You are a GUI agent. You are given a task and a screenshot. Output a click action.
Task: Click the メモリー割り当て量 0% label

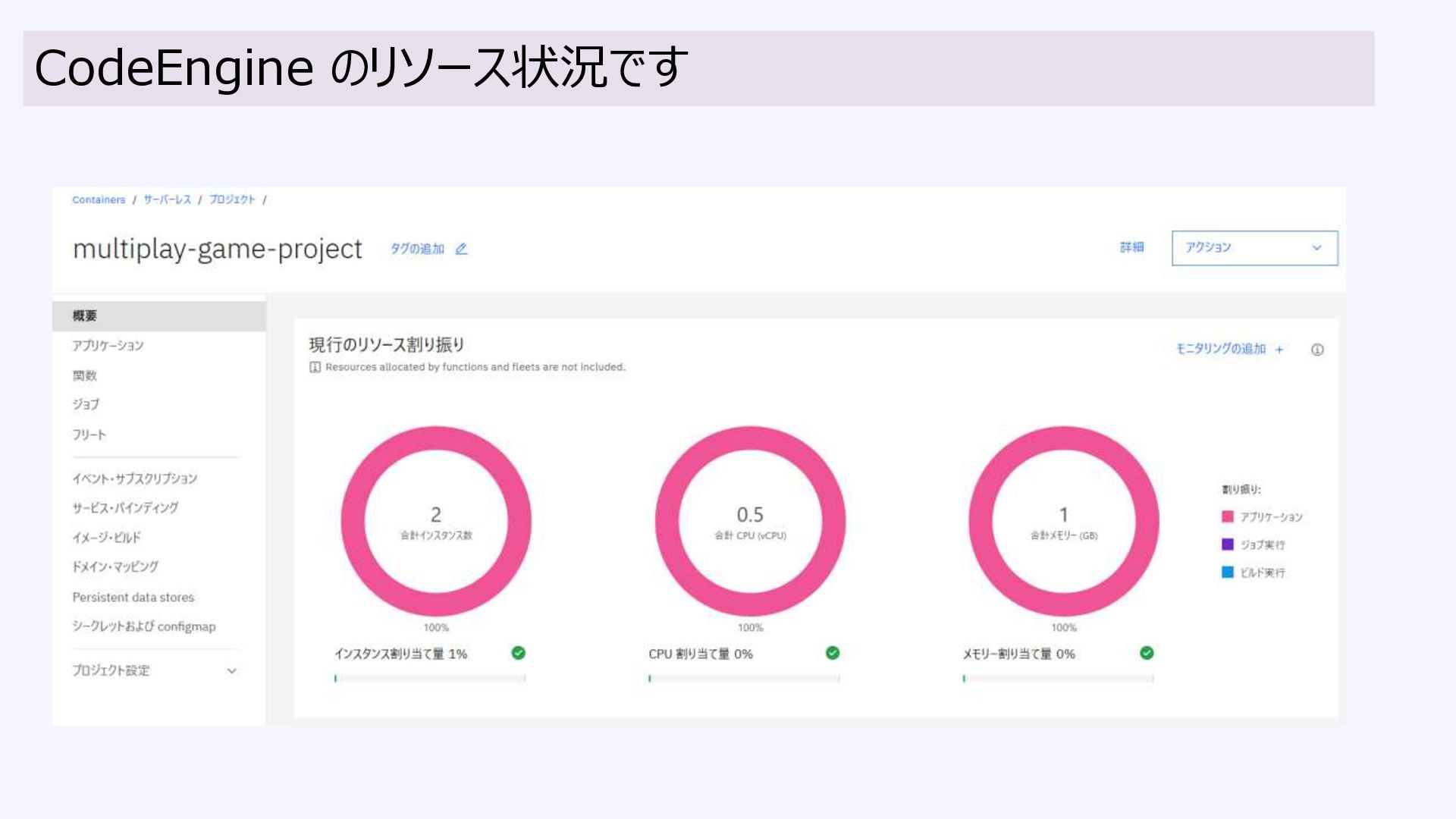(x=1019, y=654)
